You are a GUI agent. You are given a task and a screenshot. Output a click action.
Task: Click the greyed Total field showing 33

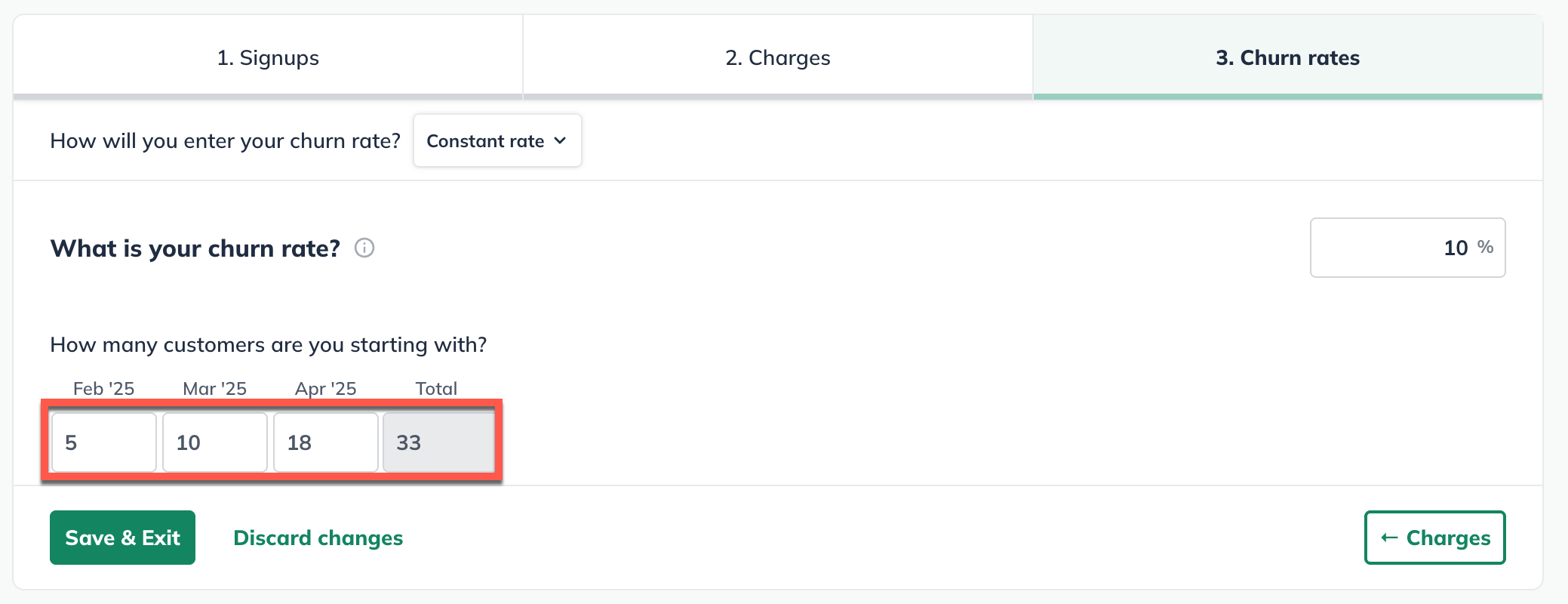(x=437, y=442)
